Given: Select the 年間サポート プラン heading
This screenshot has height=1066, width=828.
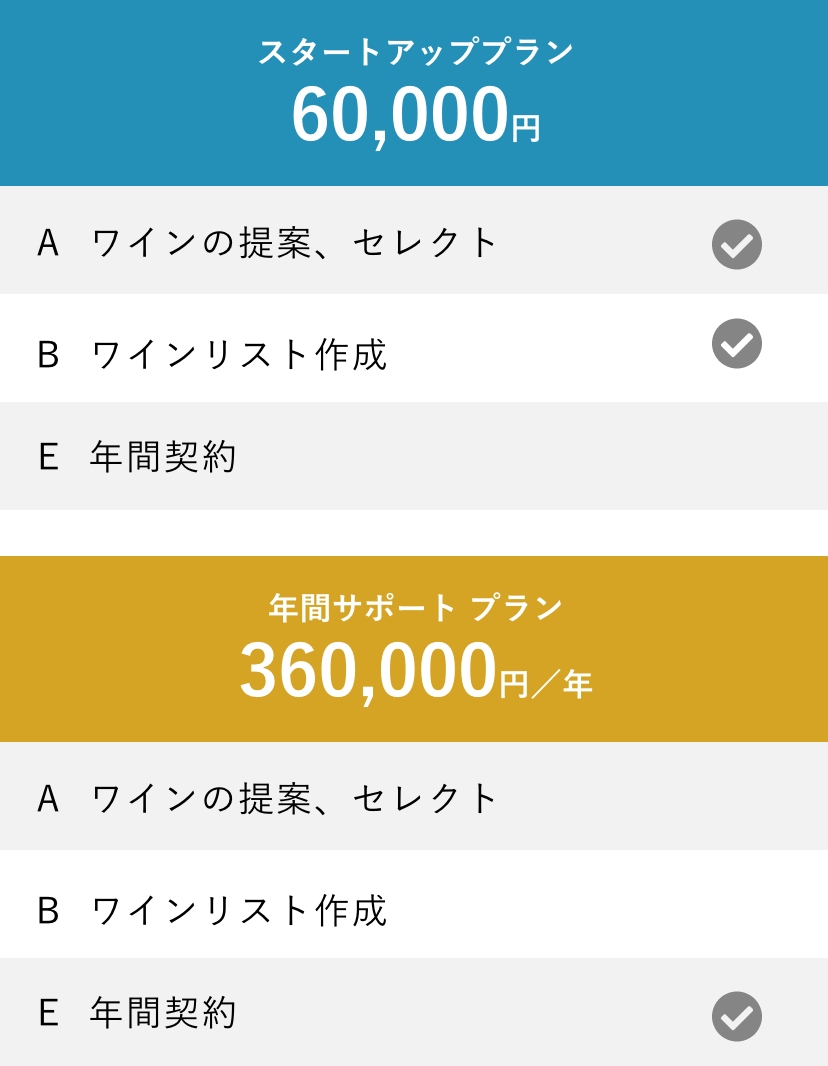Looking at the screenshot, I should 415,607.
